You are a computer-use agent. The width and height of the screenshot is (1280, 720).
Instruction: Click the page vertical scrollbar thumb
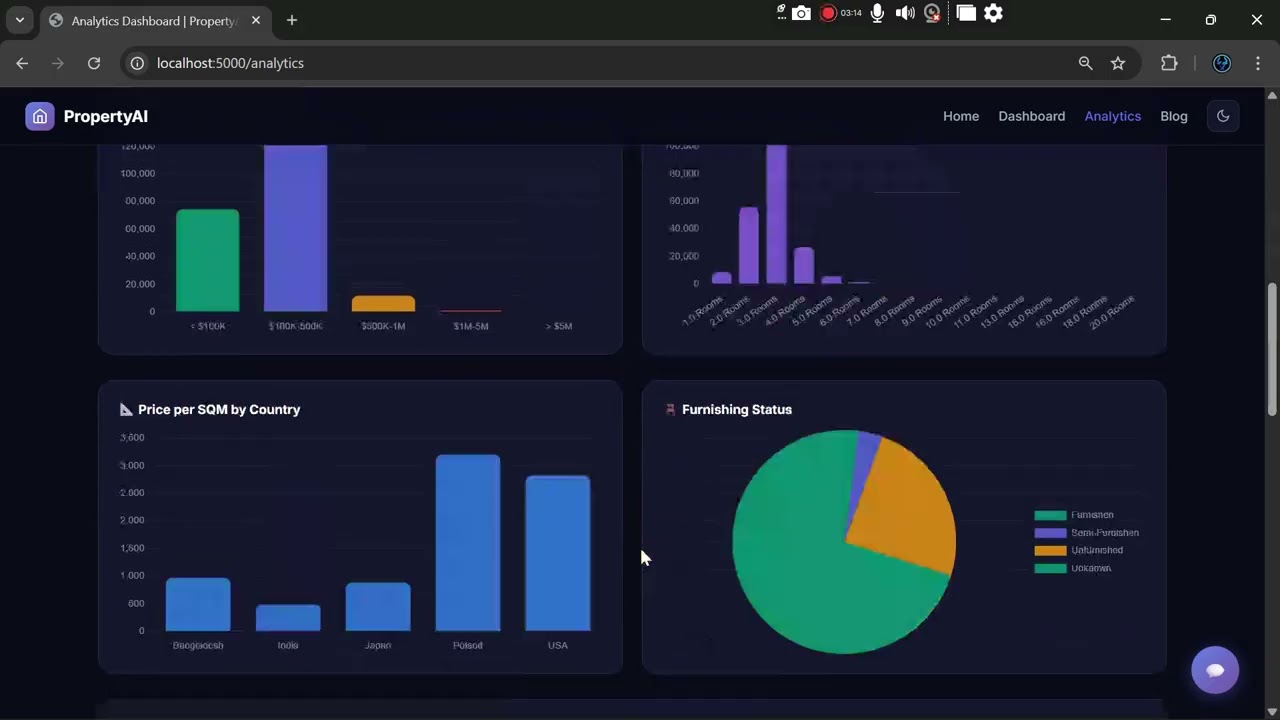click(1272, 349)
